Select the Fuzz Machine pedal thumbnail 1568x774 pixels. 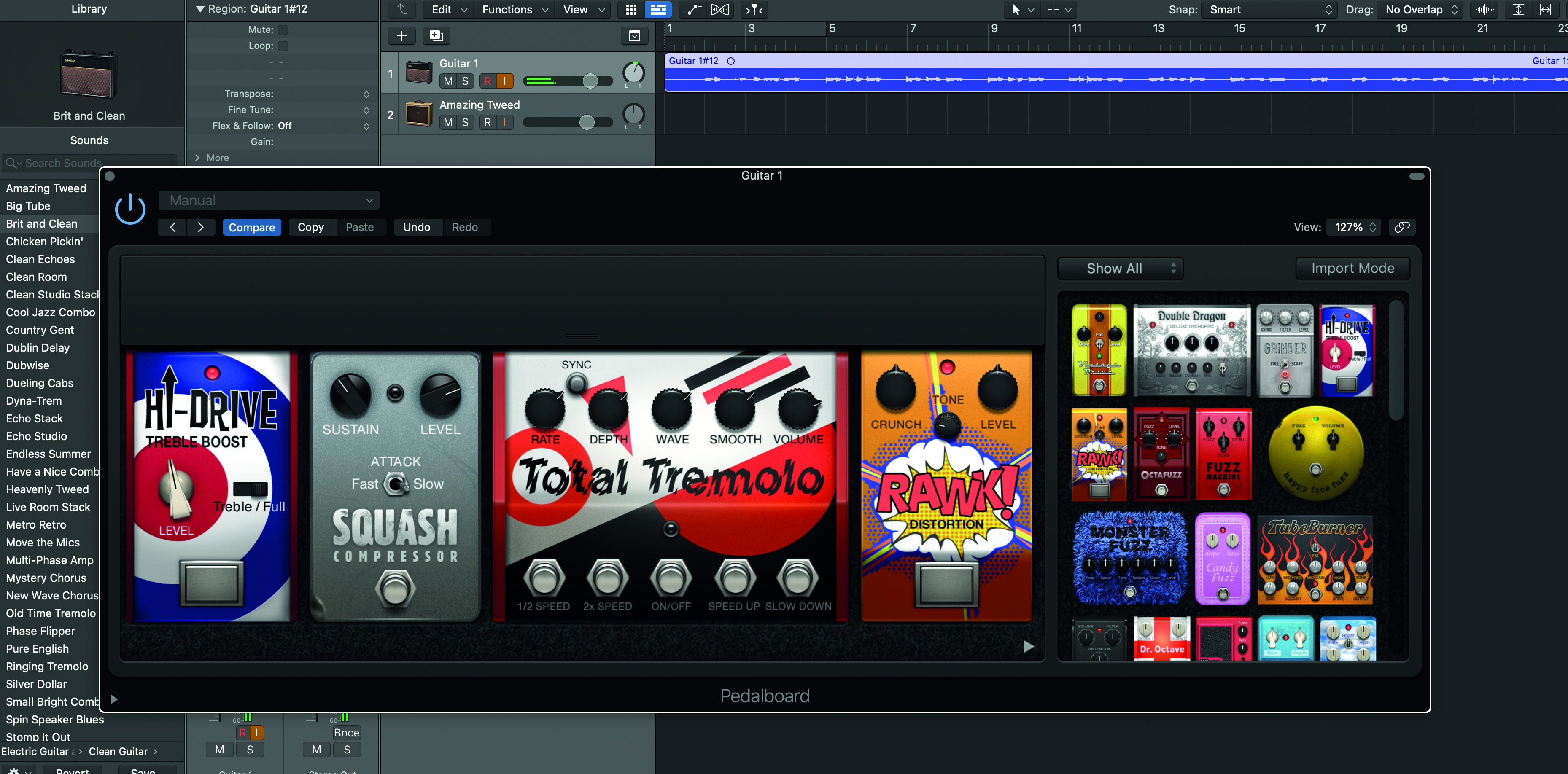coord(1223,454)
